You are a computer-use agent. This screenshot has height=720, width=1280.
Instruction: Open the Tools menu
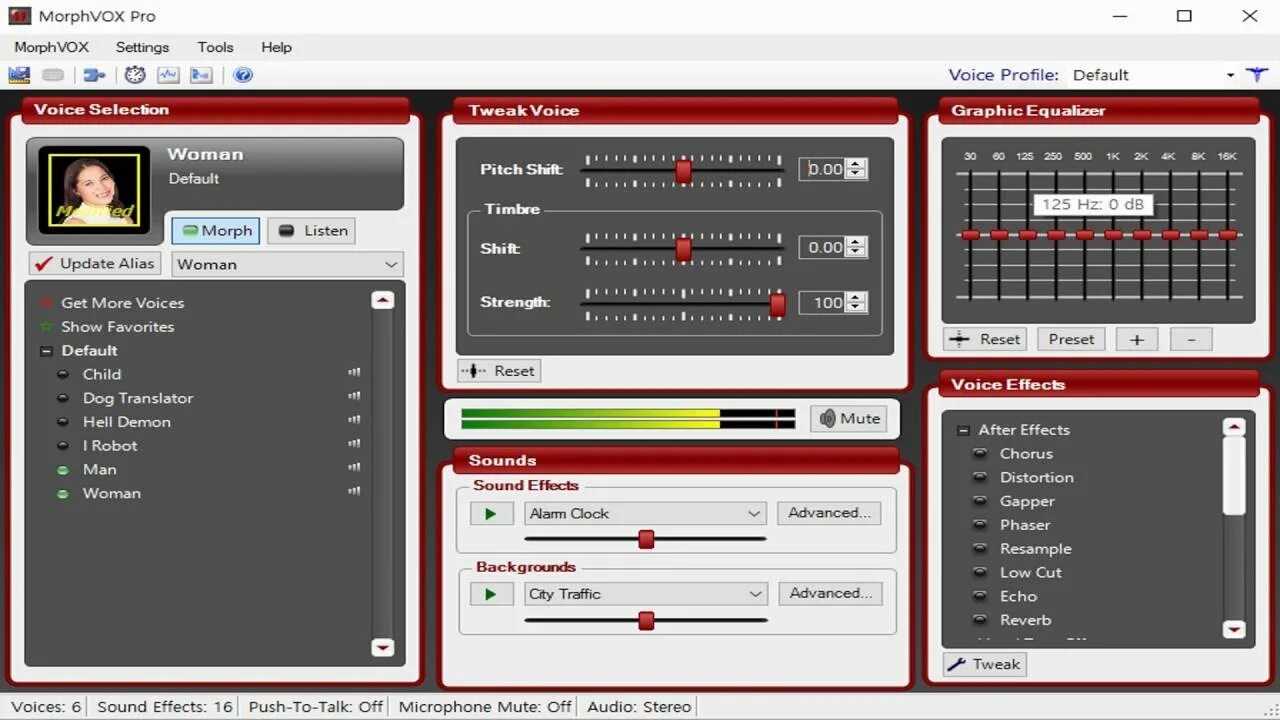215,47
